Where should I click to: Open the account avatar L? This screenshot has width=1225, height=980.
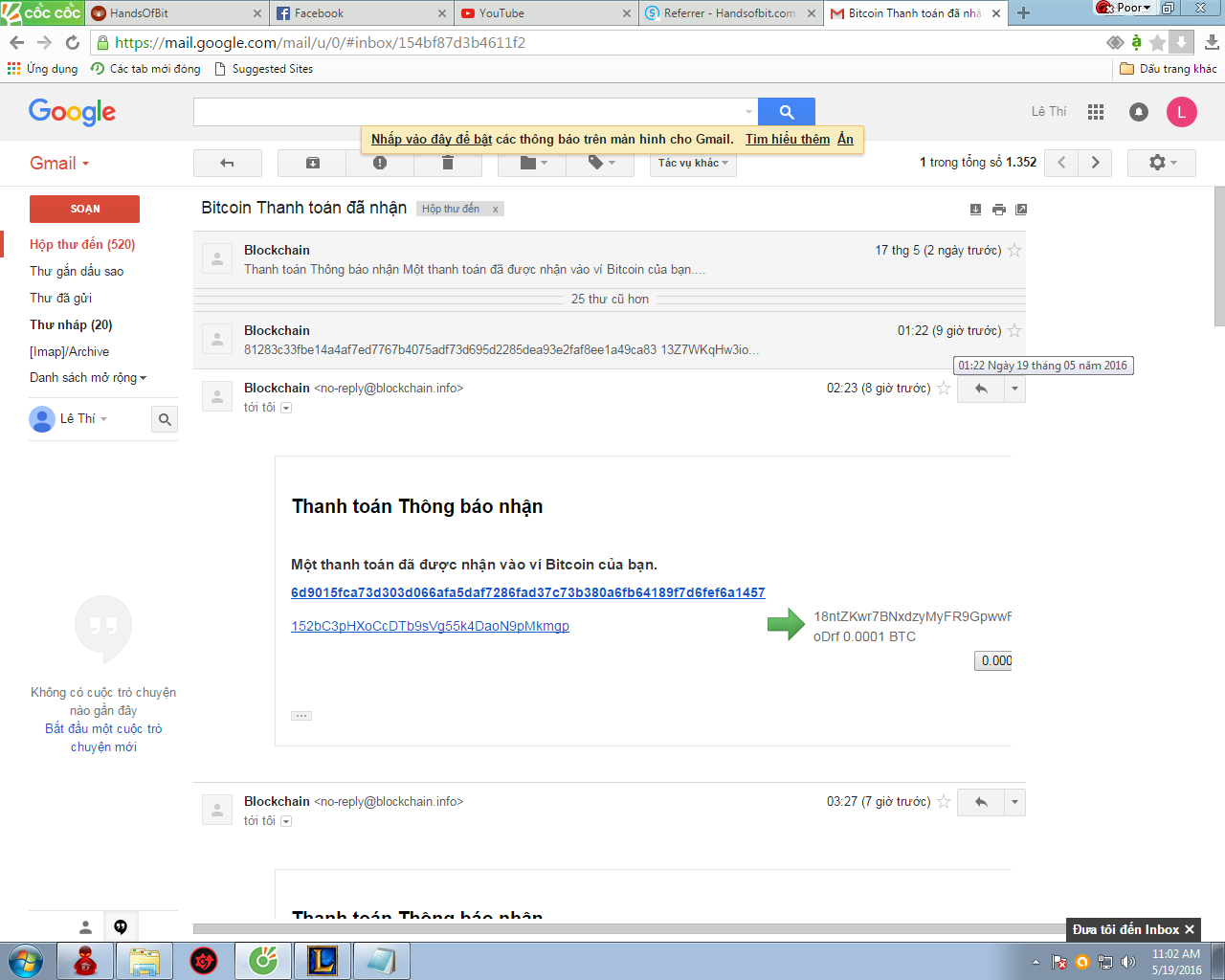pyautogui.click(x=1182, y=112)
